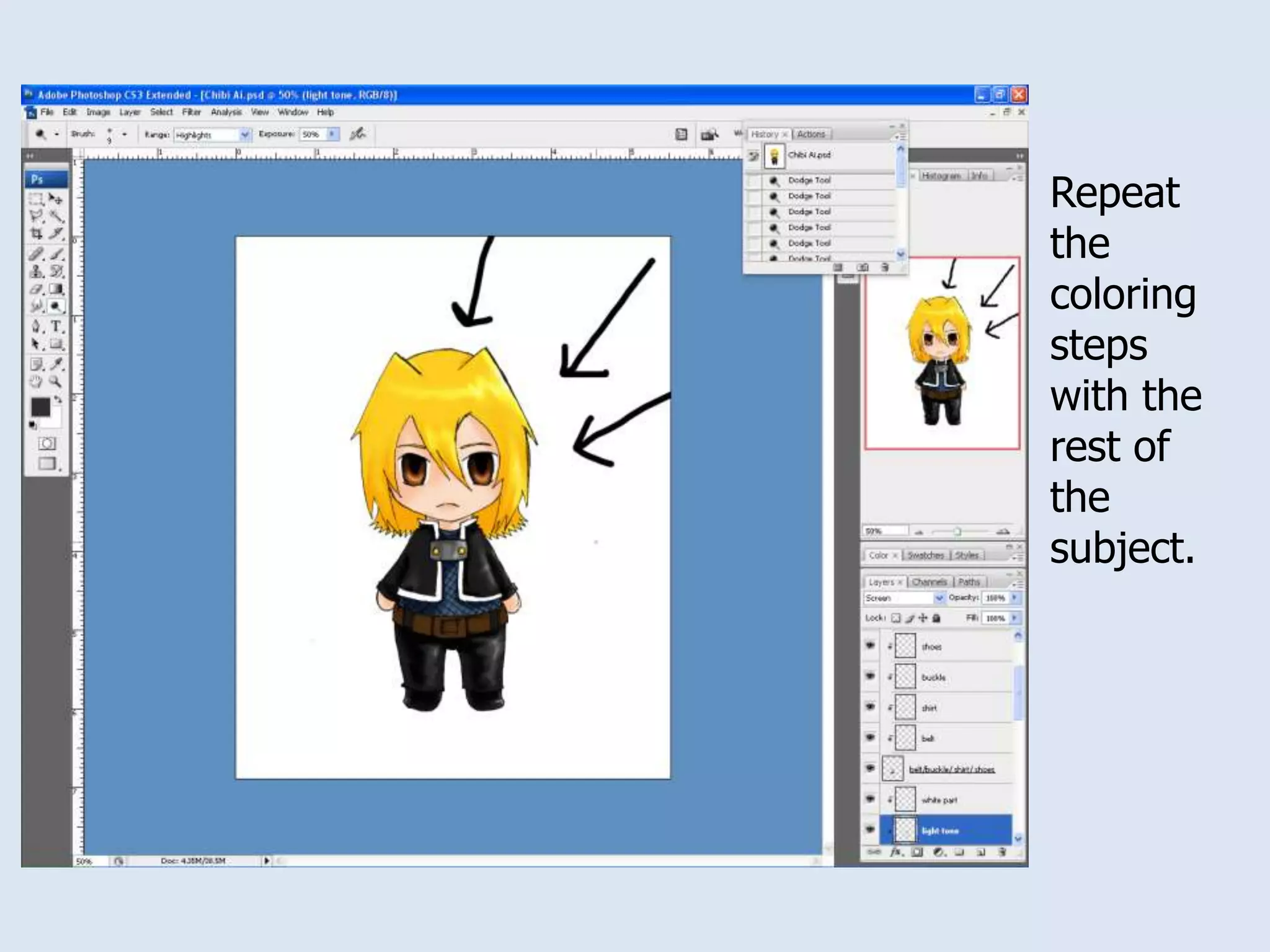Select the Rectangular Marquee tool

click(x=37, y=199)
